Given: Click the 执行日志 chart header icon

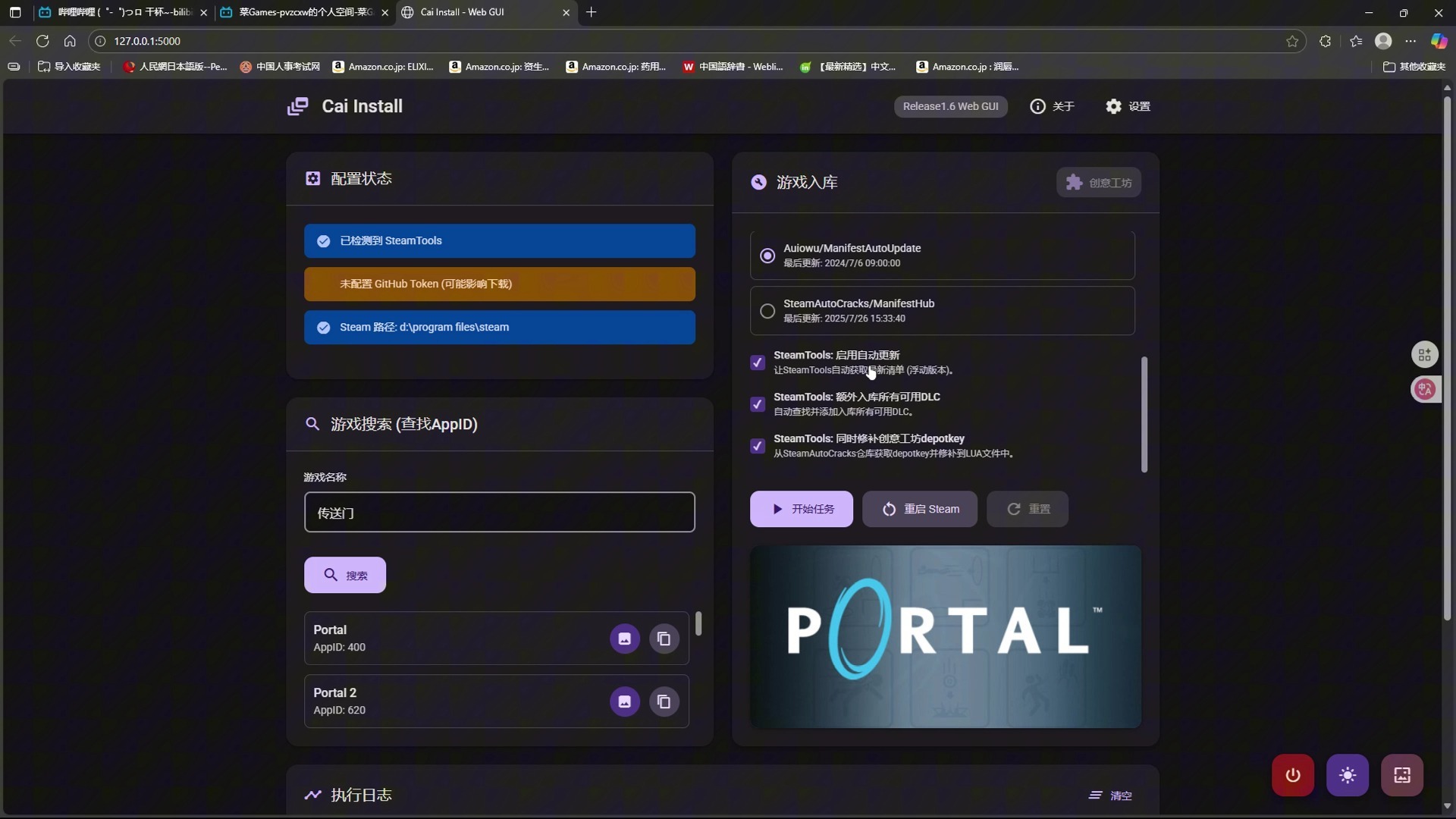Looking at the screenshot, I should [312, 795].
